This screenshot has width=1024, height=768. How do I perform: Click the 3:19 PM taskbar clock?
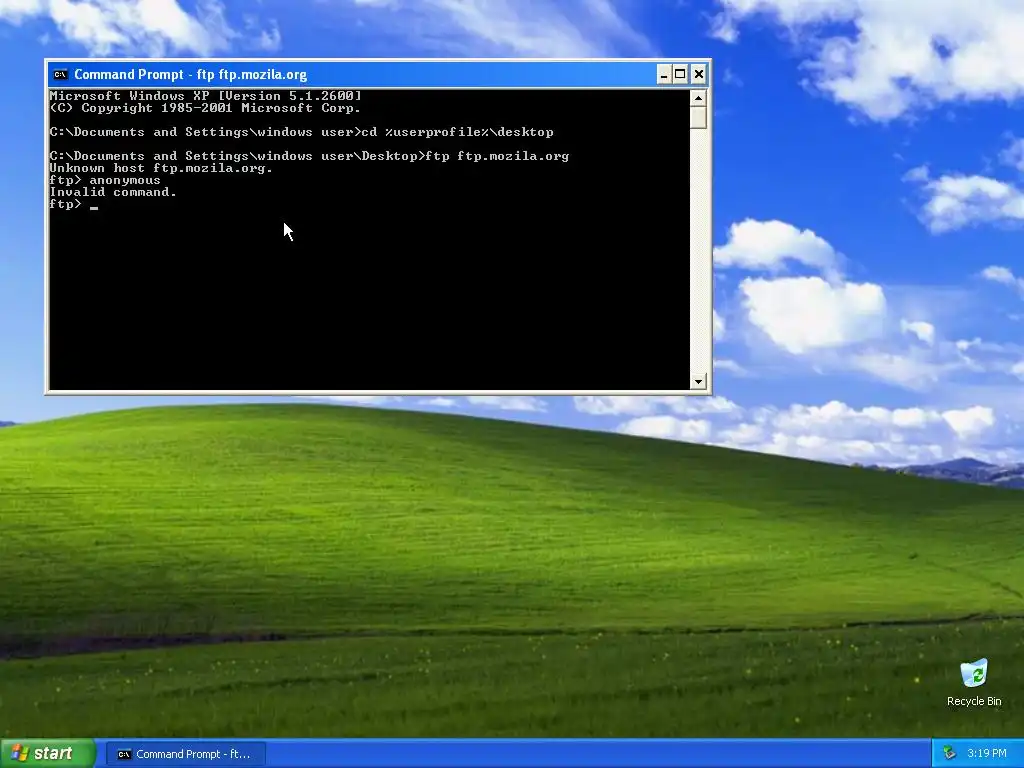[986, 753]
